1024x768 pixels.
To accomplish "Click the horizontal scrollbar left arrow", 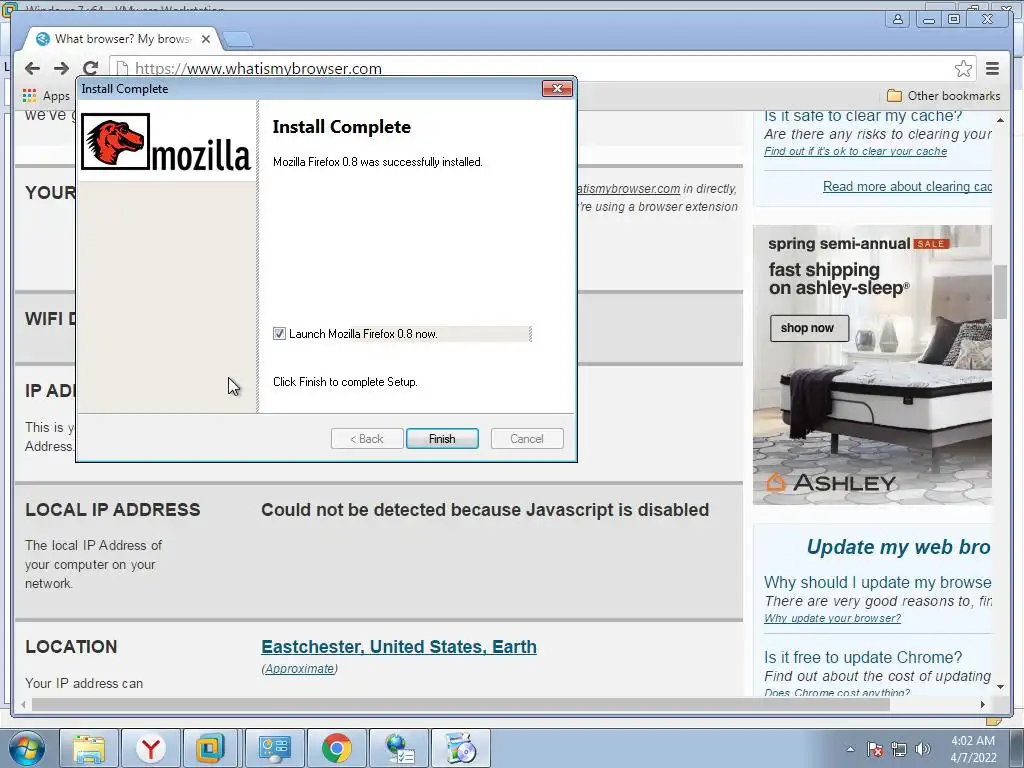I will 24,705.
